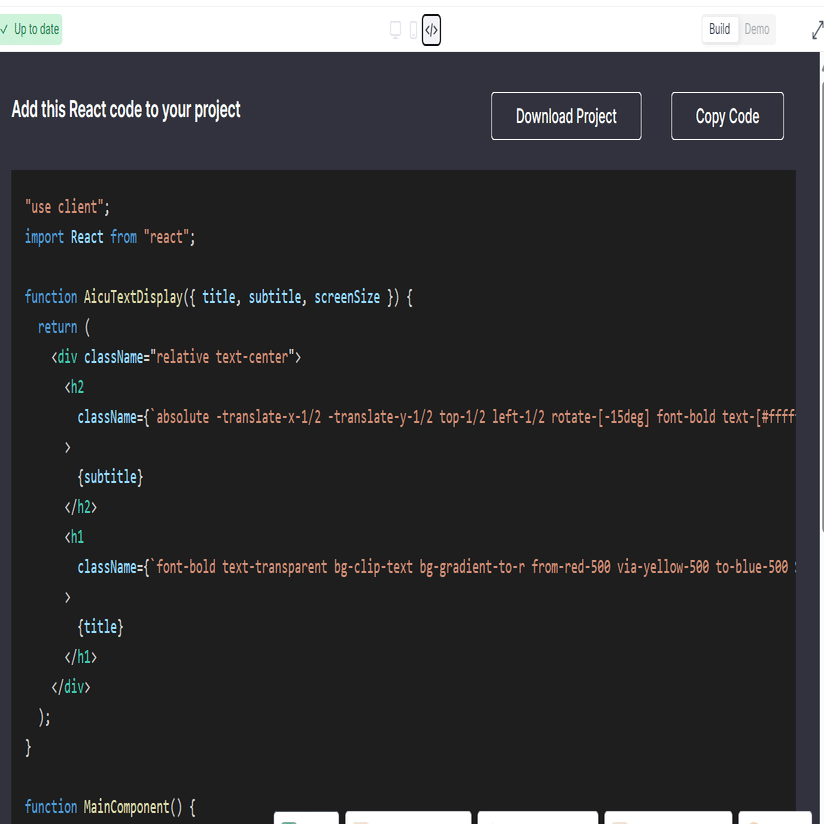The height and width of the screenshot is (824, 824).
Task: Click the Download Project button
Action: (x=565, y=116)
